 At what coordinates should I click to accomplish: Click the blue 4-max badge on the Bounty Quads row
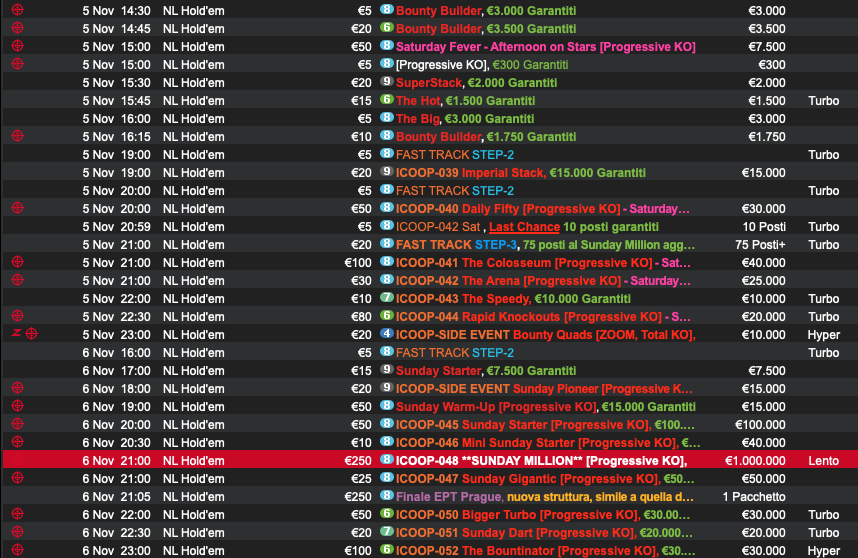(x=387, y=334)
